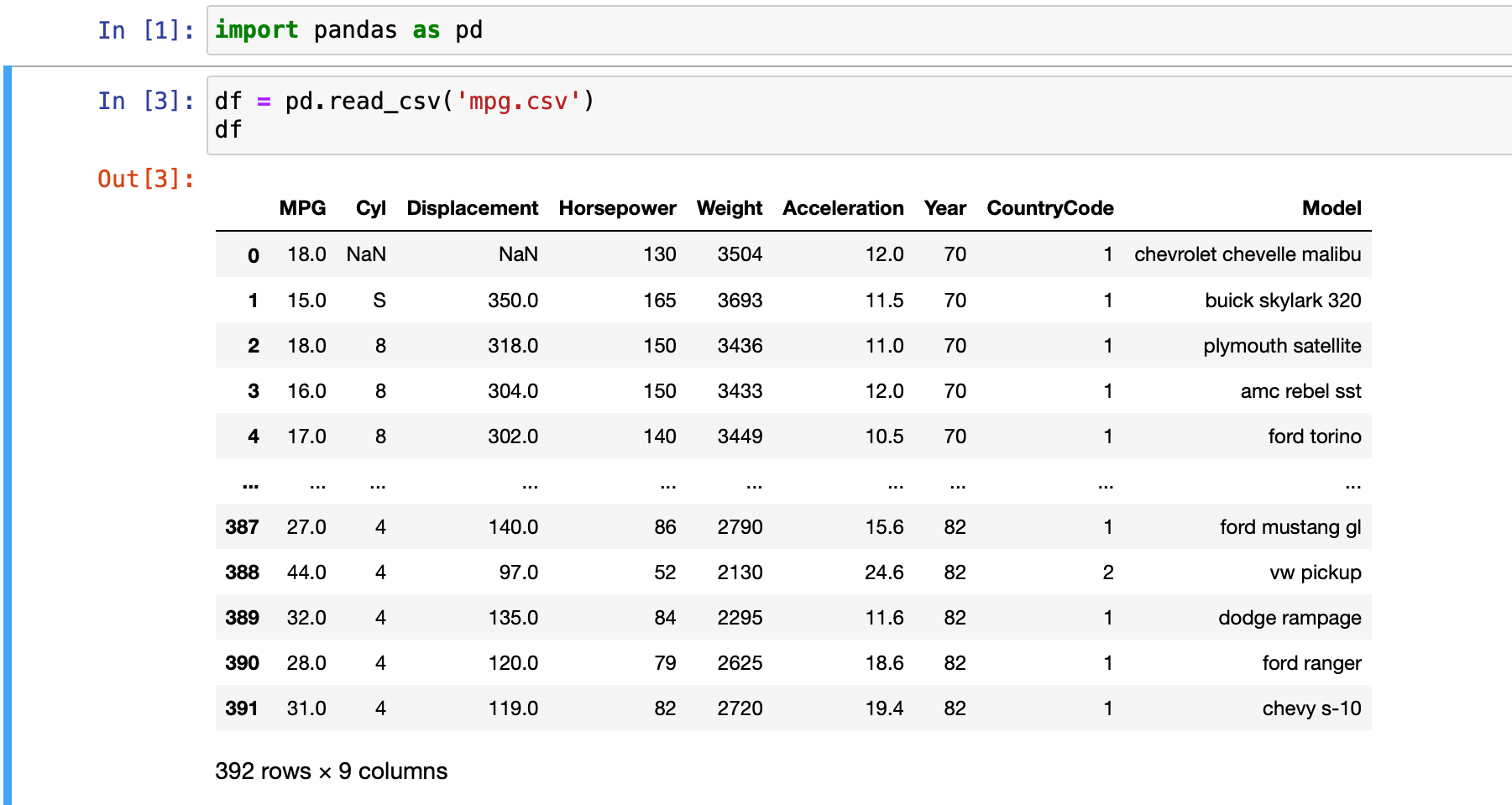Click the '392 rows × 9 columns' text

(x=332, y=771)
